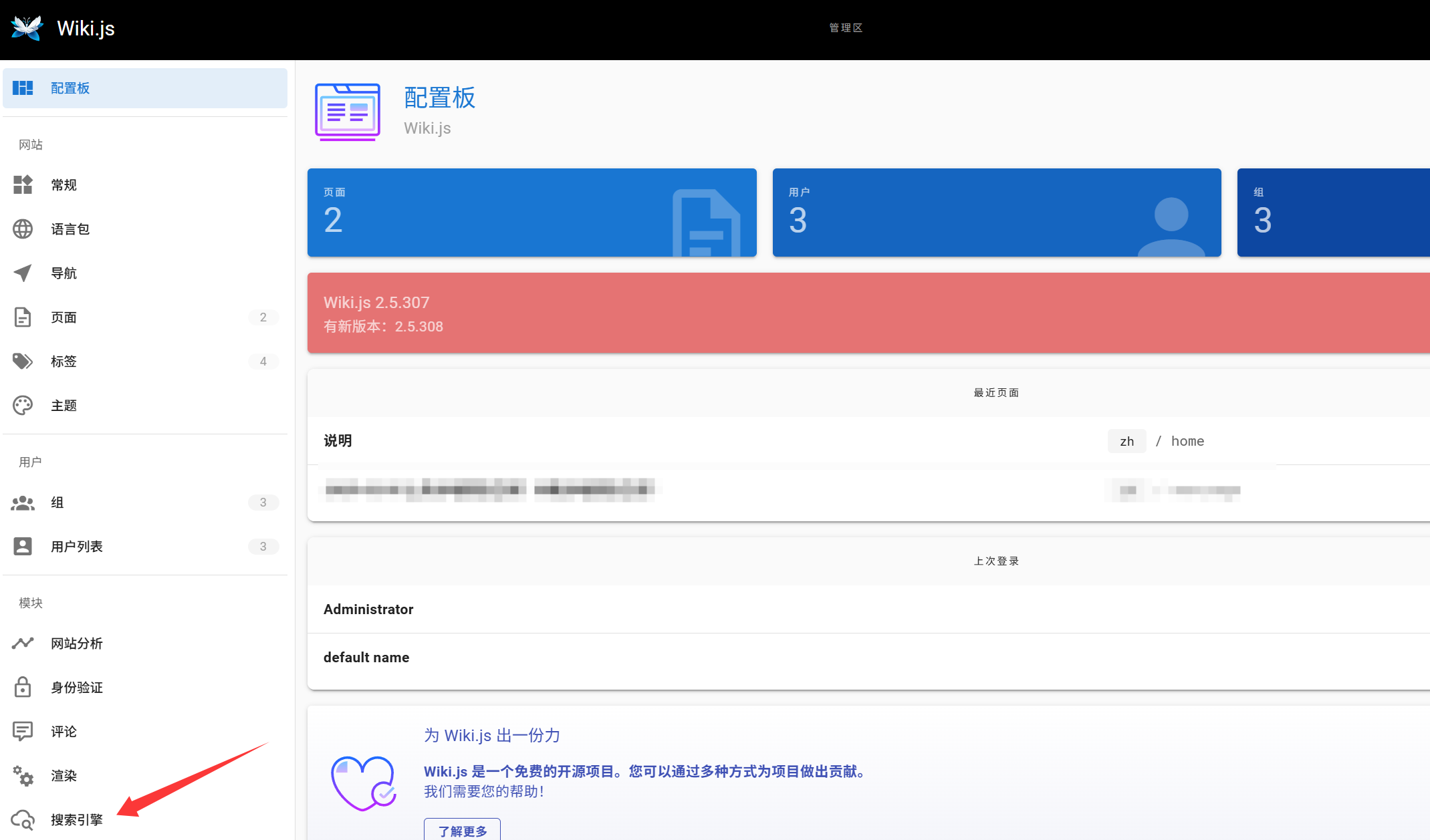Click the 上次登录 section header
This screenshot has height=840, width=1430.
996,561
